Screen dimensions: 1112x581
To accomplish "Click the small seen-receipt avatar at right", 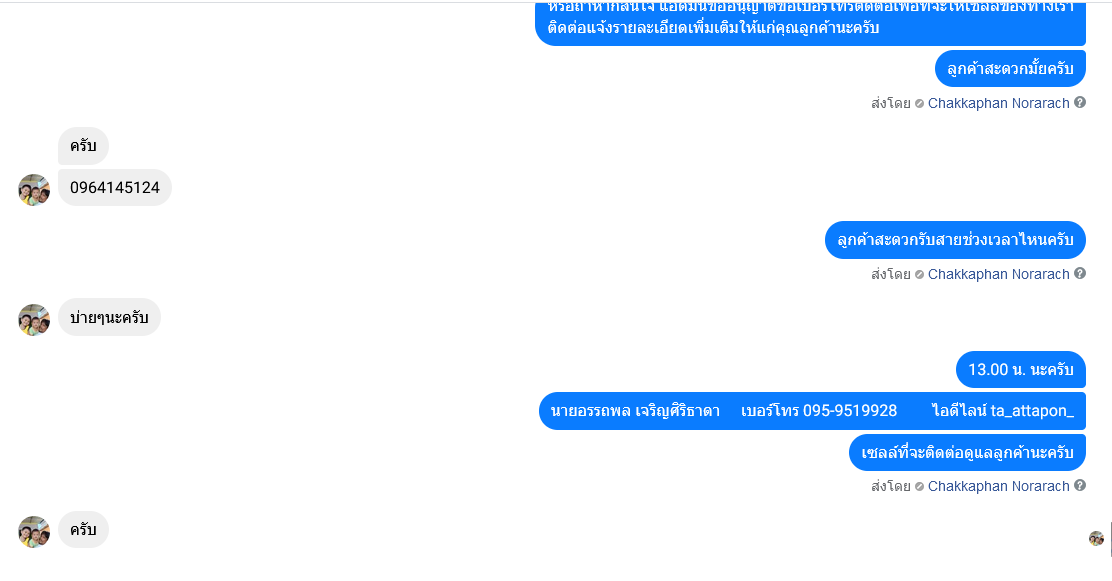I will (1096, 538).
